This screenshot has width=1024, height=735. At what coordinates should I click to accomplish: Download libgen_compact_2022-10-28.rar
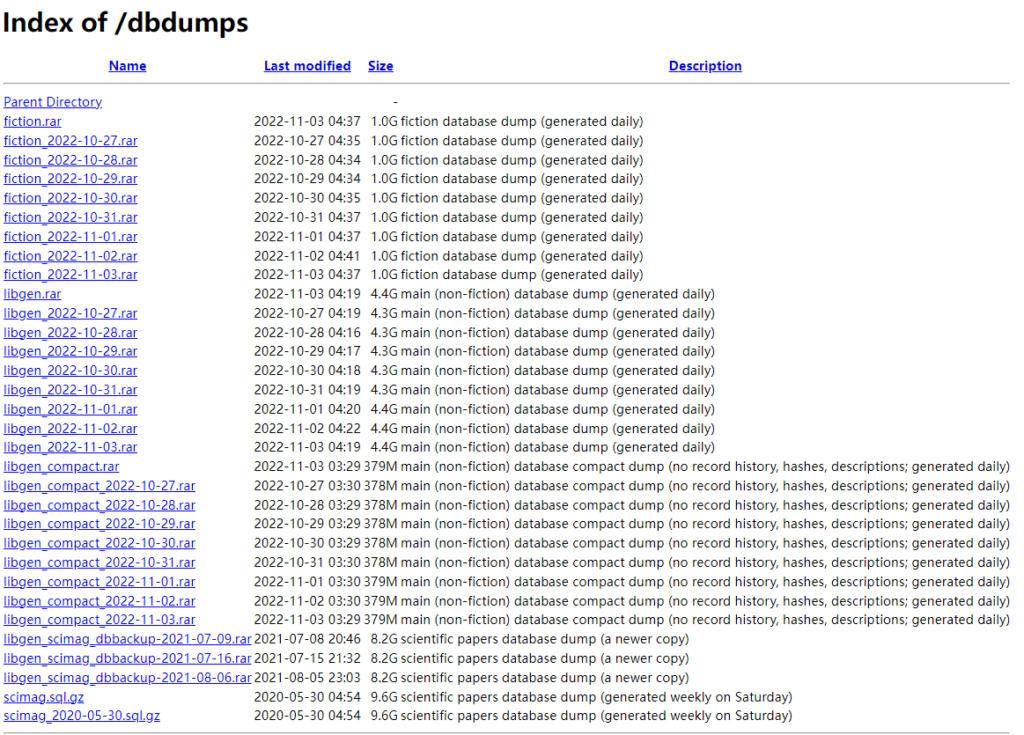pos(99,505)
